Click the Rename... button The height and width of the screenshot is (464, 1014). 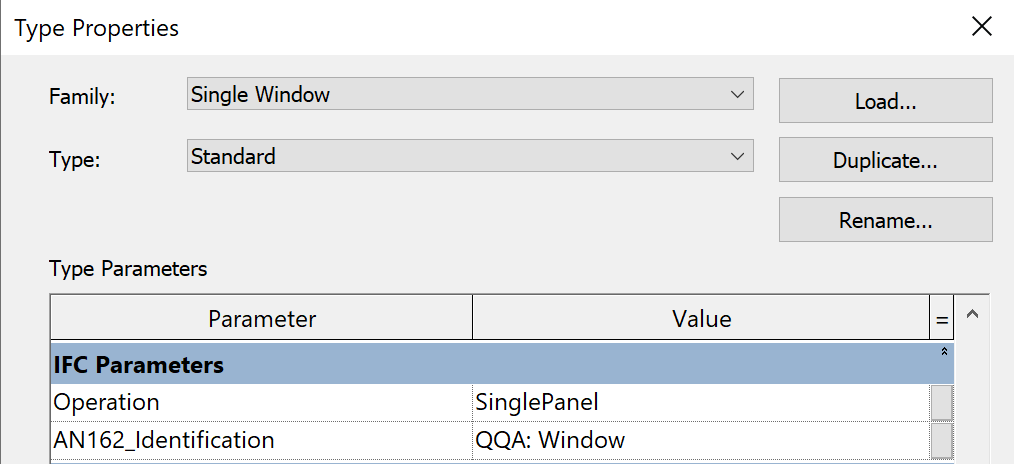(x=885, y=220)
